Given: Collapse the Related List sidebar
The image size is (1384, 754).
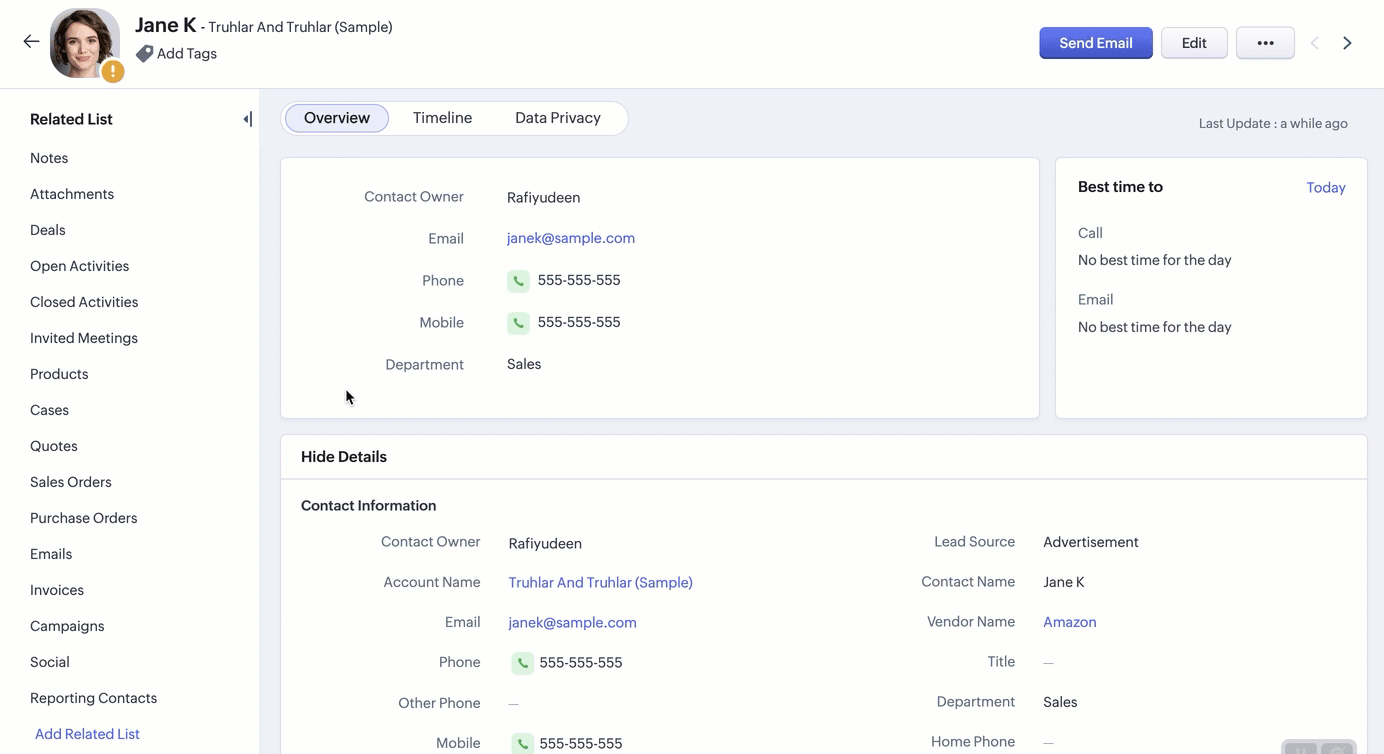Looking at the screenshot, I should coord(247,120).
